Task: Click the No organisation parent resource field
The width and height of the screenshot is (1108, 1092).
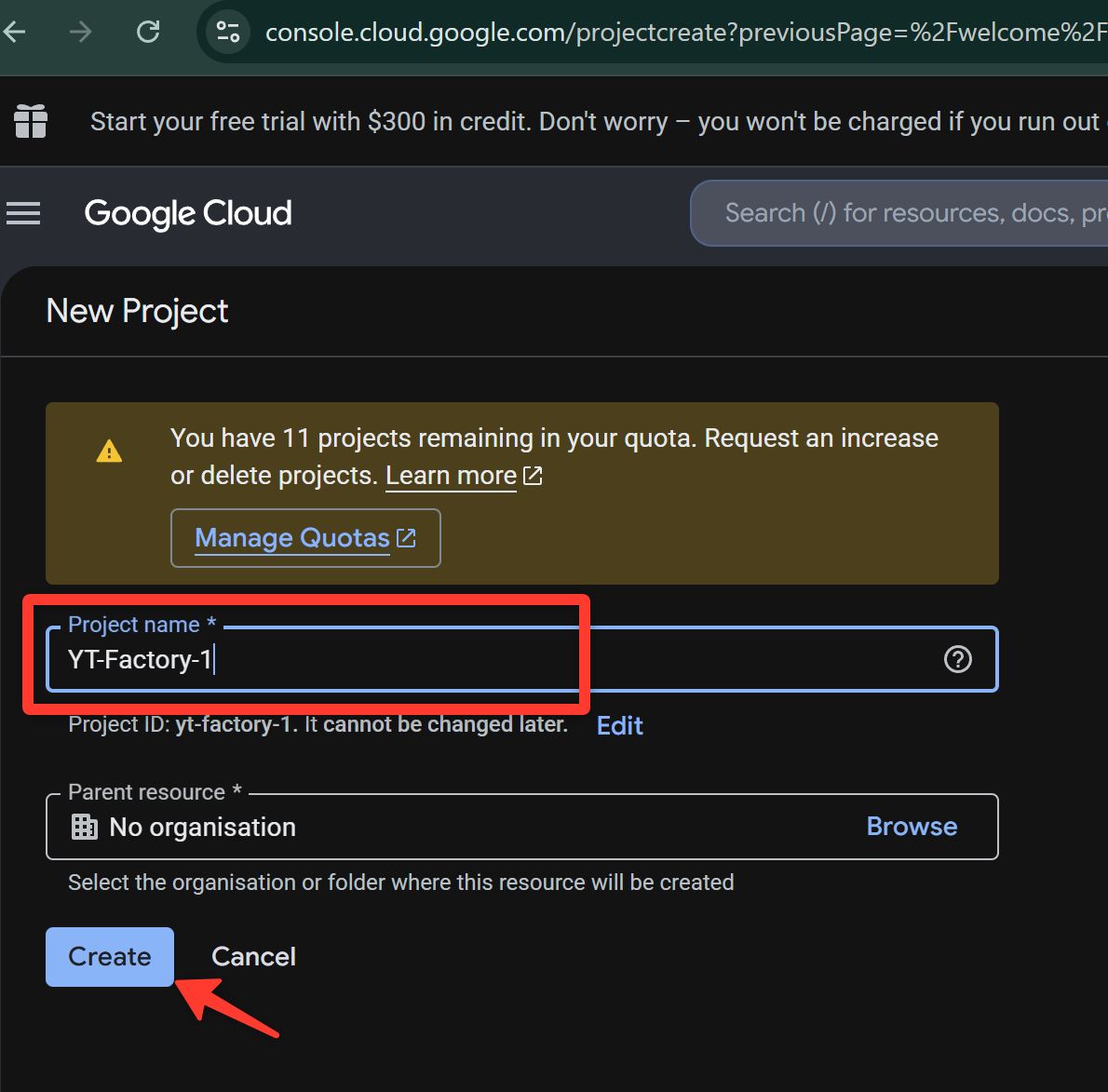Action: (x=521, y=827)
